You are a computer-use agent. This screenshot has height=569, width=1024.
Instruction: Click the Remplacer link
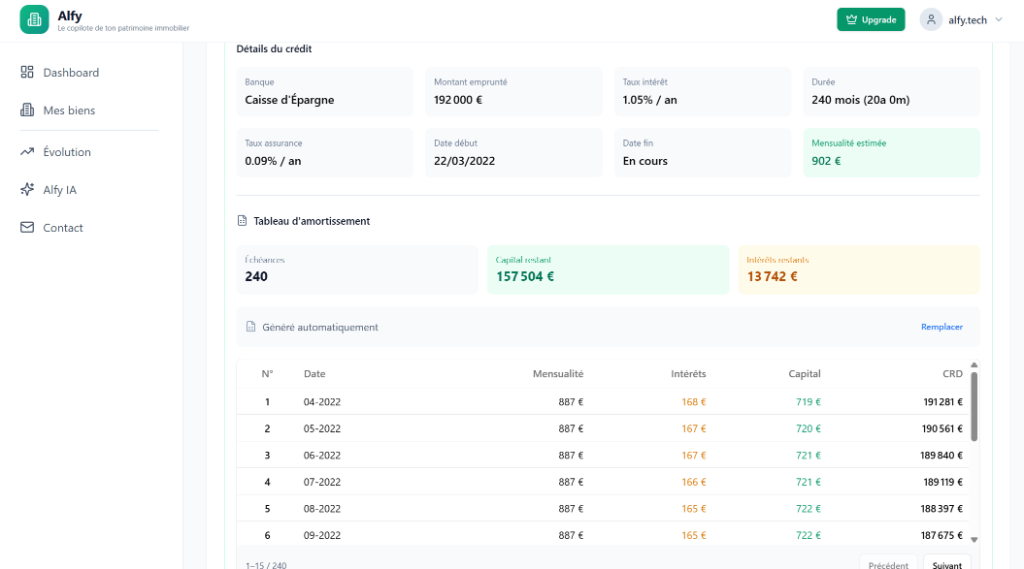tap(942, 327)
